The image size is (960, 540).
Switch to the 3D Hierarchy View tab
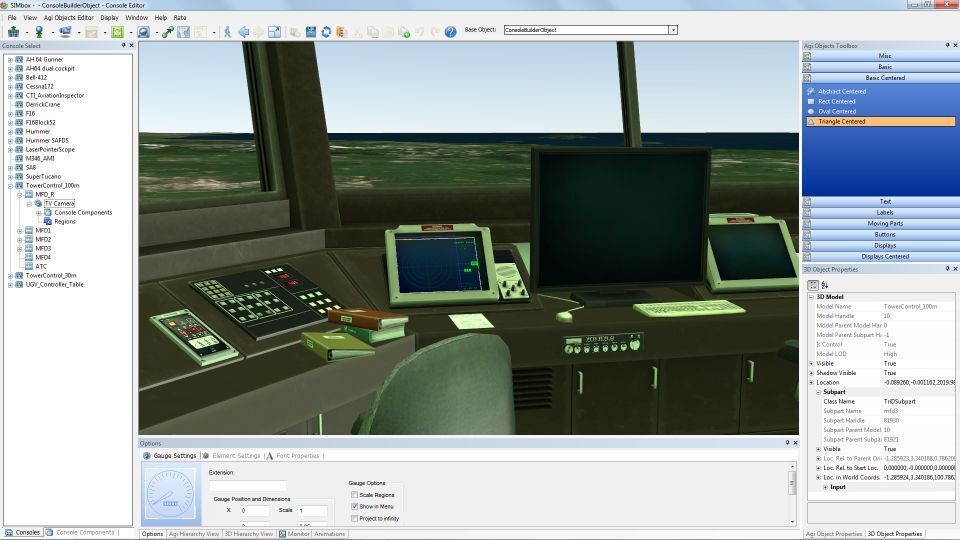[248, 534]
